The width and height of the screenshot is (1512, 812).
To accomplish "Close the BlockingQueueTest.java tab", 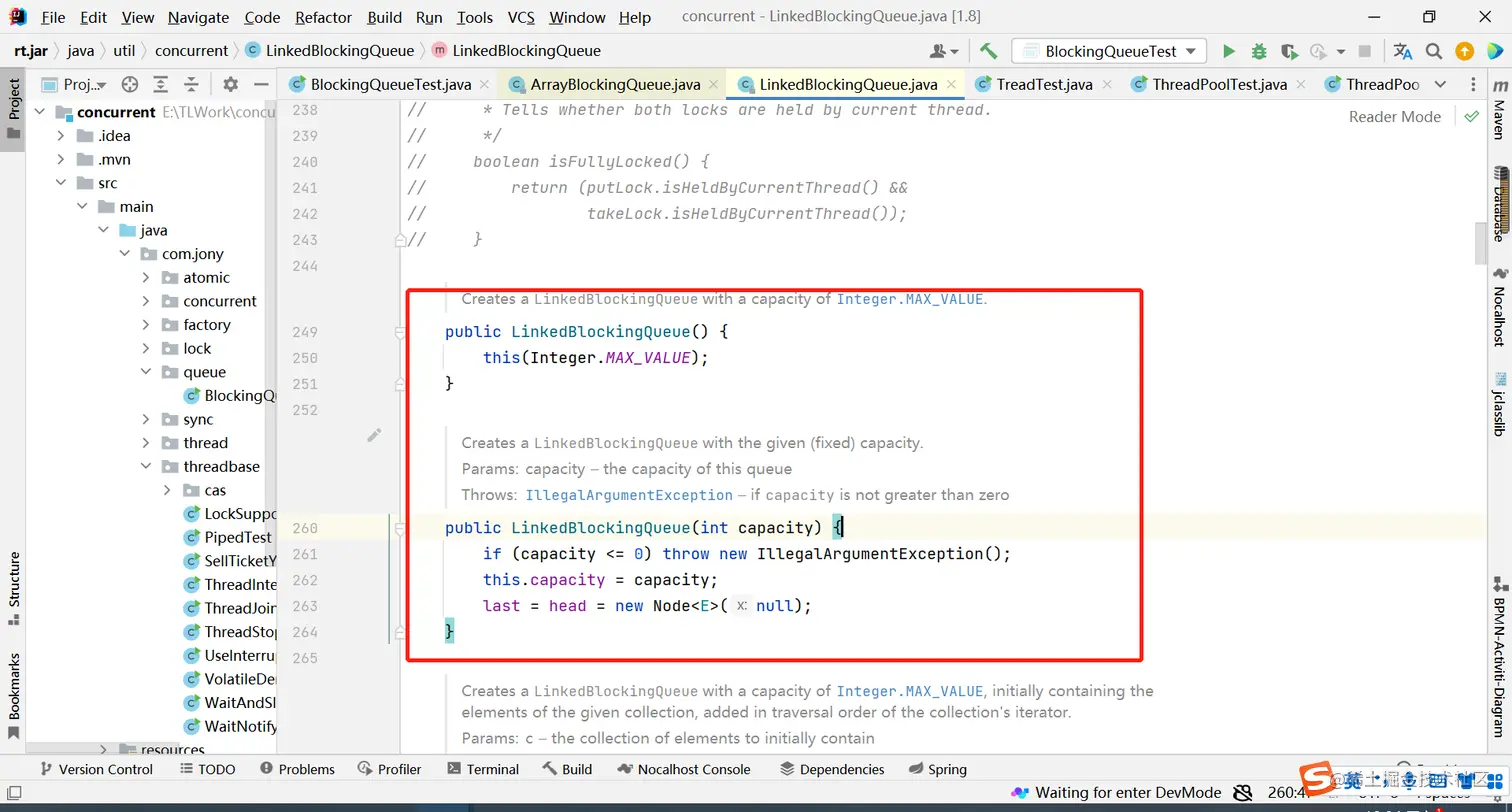I will (x=484, y=84).
